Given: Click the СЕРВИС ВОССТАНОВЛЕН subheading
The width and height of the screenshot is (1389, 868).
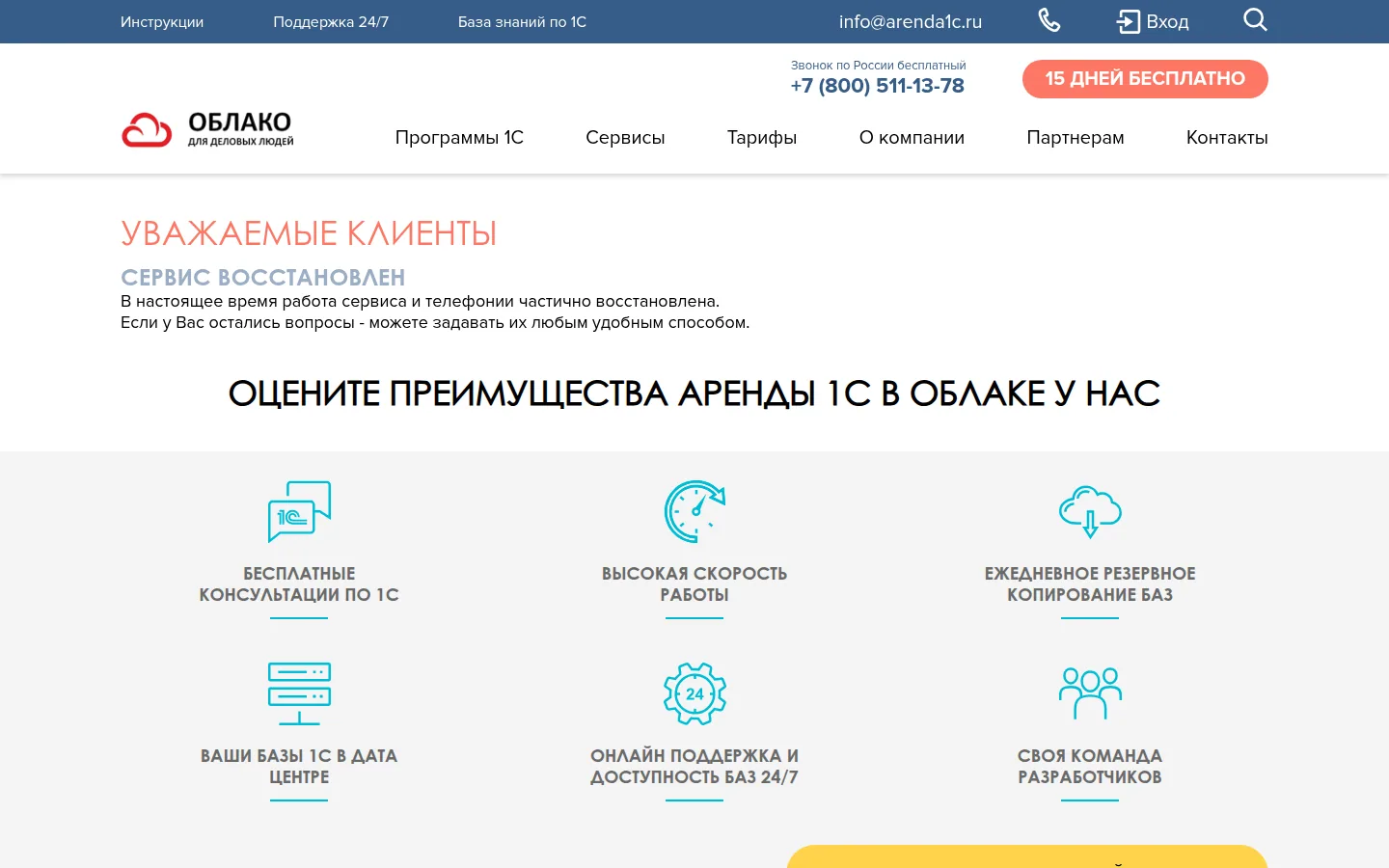Looking at the screenshot, I should 262,277.
